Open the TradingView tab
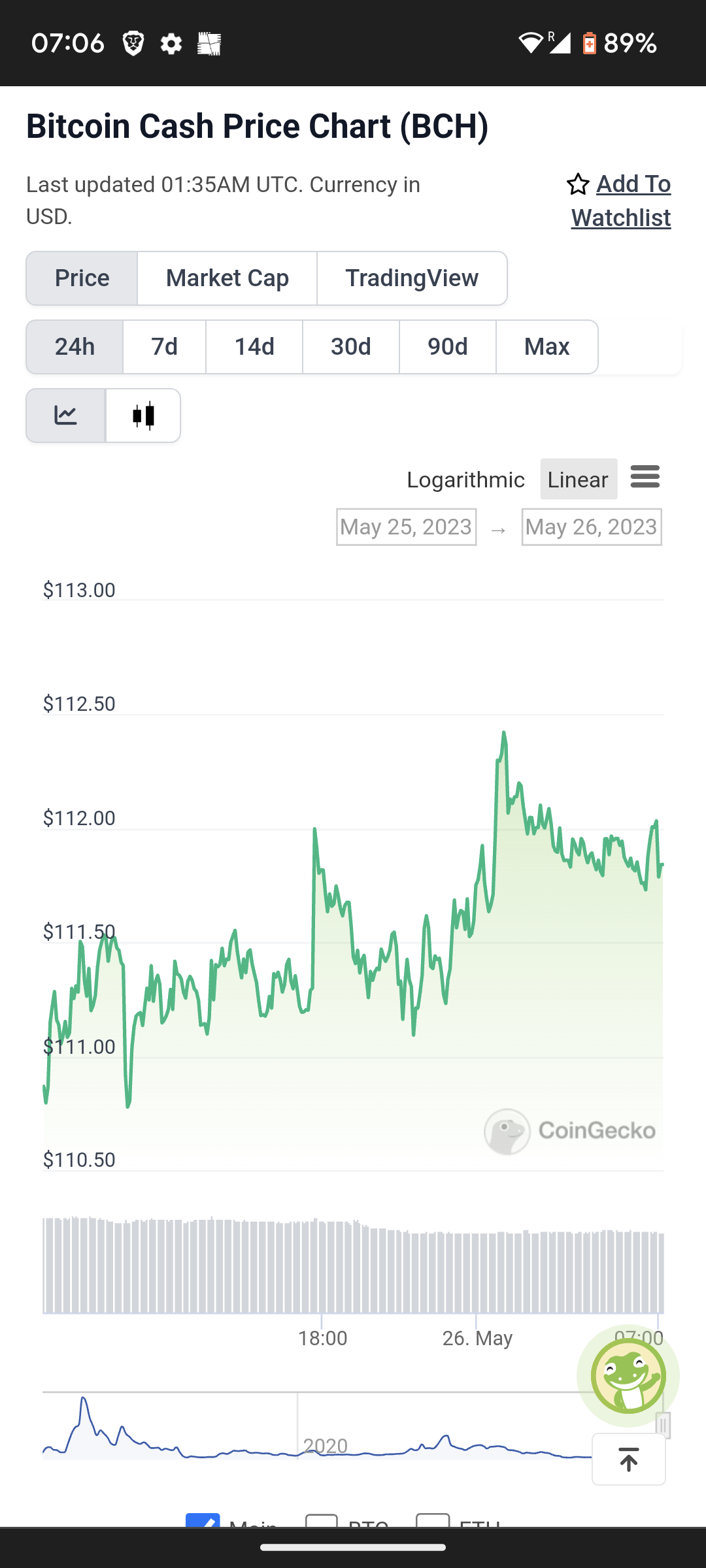Image resolution: width=706 pixels, height=1568 pixels. (x=412, y=278)
